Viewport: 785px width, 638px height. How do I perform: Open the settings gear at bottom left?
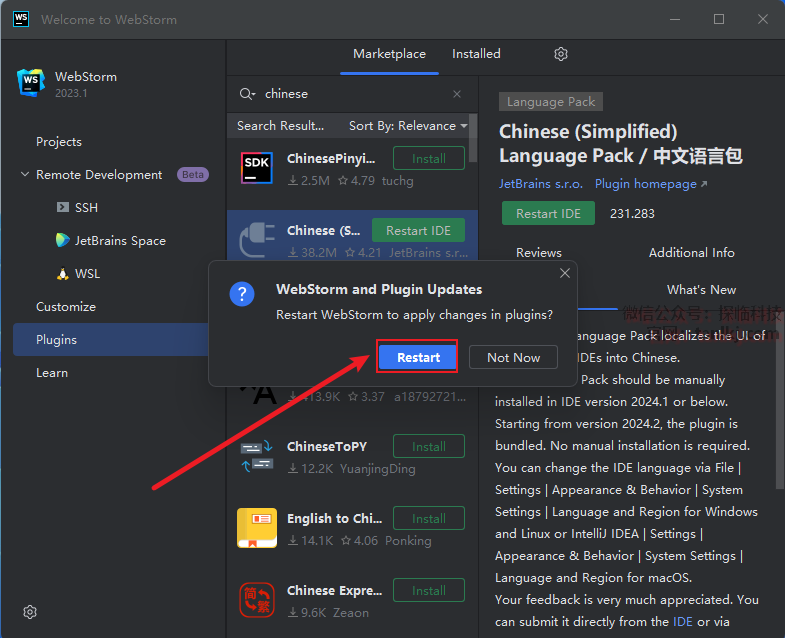coord(30,612)
